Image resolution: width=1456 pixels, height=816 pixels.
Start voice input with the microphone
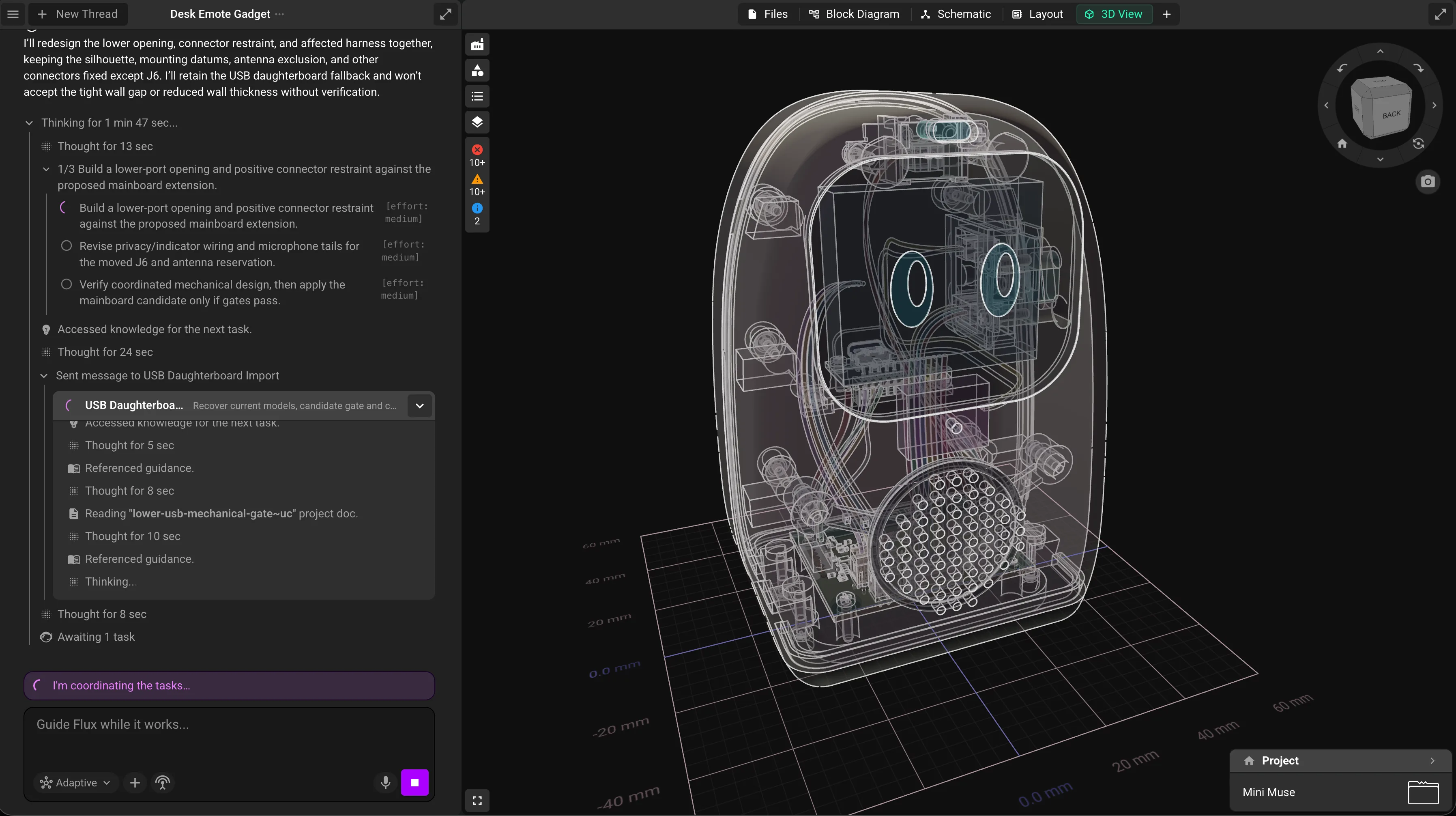(x=385, y=783)
